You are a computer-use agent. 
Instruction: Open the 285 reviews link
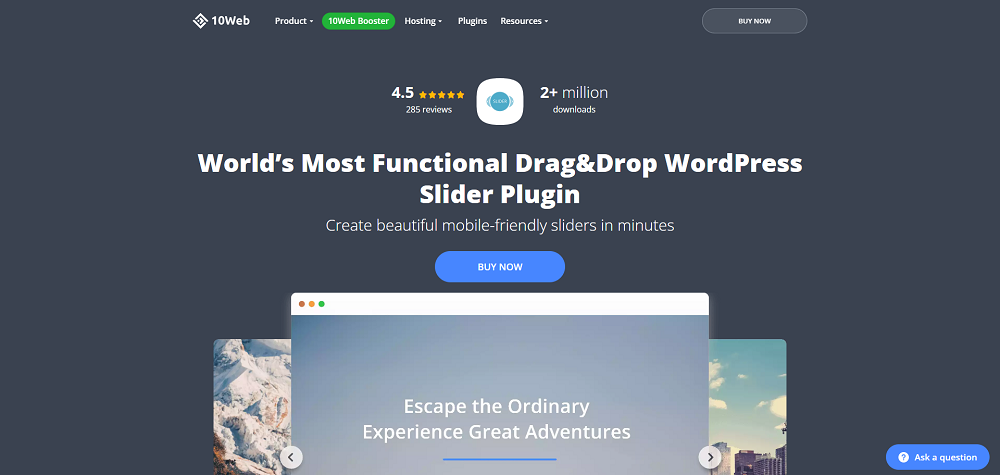[428, 110]
